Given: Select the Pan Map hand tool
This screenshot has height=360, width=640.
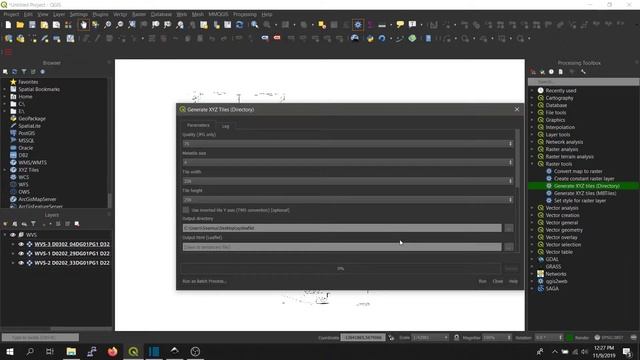Looking at the screenshot, I should 84,25.
